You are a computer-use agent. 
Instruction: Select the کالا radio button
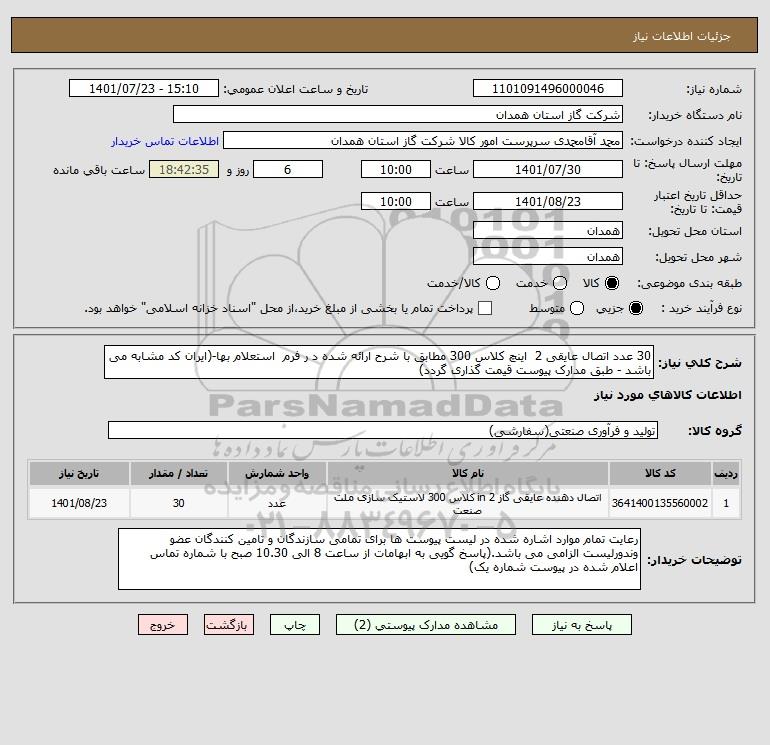pos(612,283)
